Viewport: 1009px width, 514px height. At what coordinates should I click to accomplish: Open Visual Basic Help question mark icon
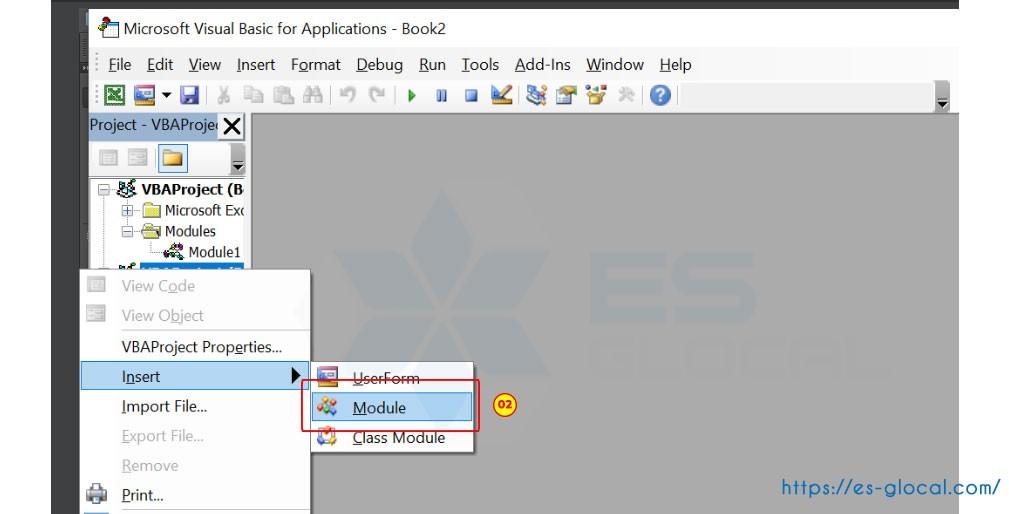click(660, 95)
